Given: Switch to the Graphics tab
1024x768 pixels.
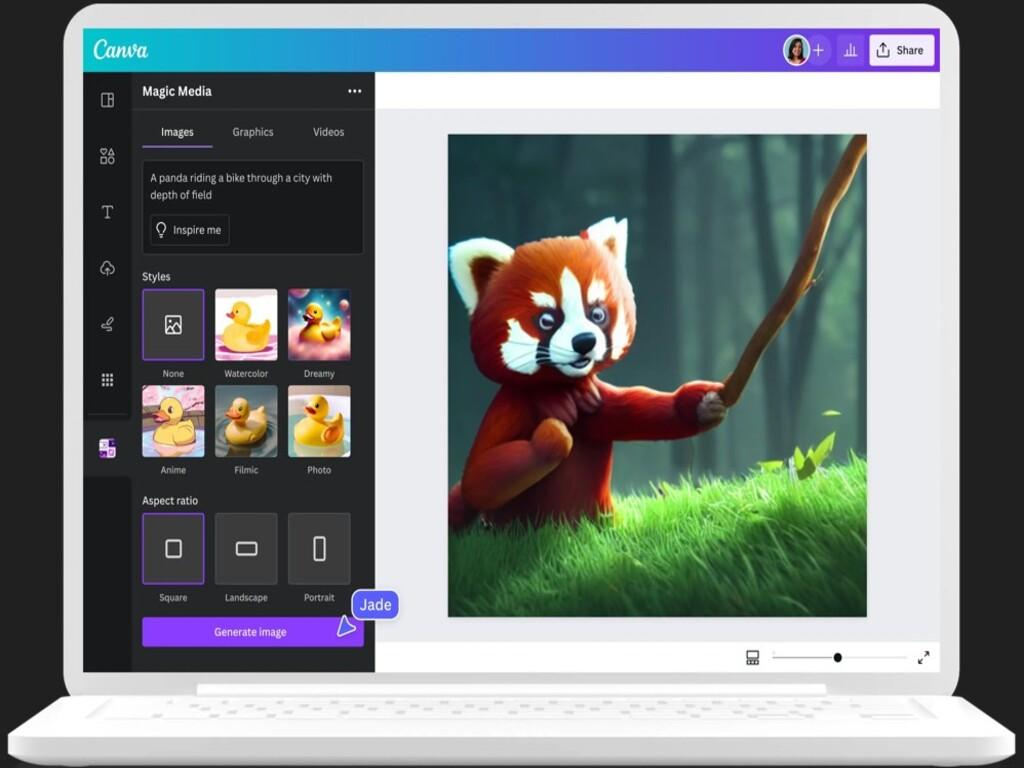Looking at the screenshot, I should pyautogui.click(x=253, y=132).
